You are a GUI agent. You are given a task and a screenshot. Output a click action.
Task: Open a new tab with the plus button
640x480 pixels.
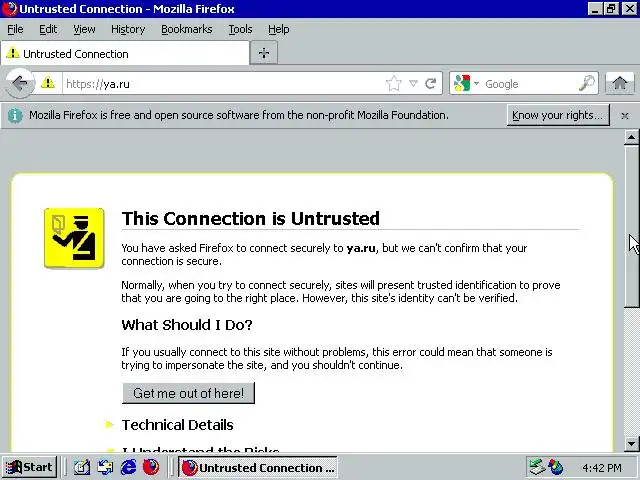[264, 53]
